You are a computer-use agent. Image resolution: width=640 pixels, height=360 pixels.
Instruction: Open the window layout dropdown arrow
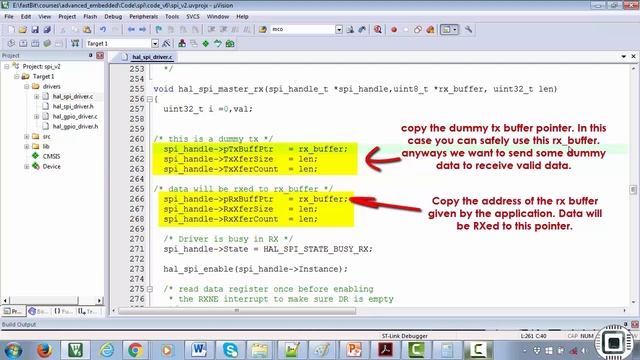click(x=455, y=29)
